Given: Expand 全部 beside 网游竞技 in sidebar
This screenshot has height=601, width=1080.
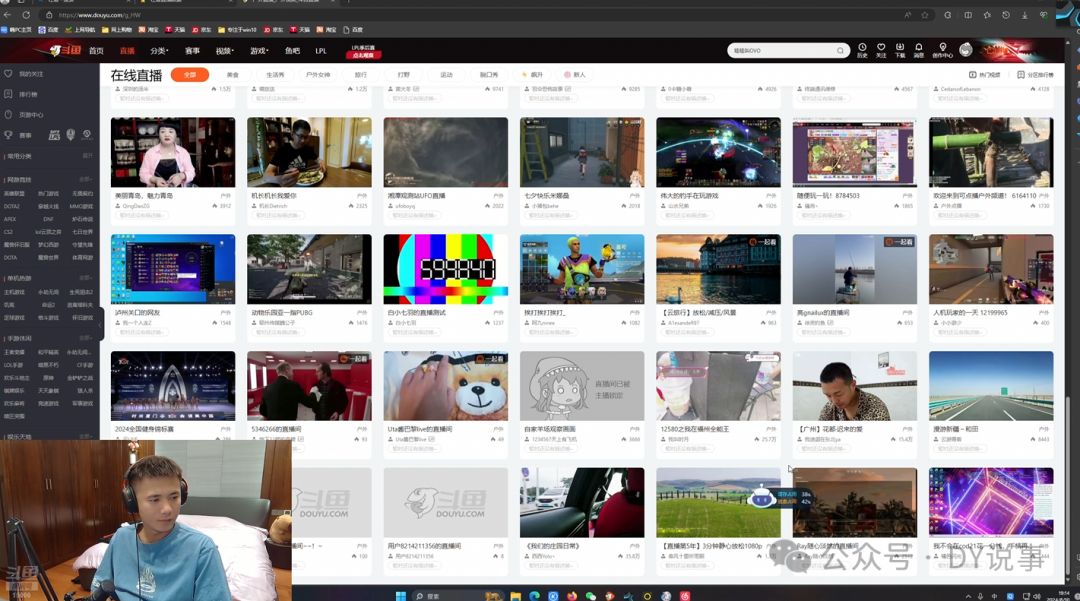Looking at the screenshot, I should (x=86, y=180).
